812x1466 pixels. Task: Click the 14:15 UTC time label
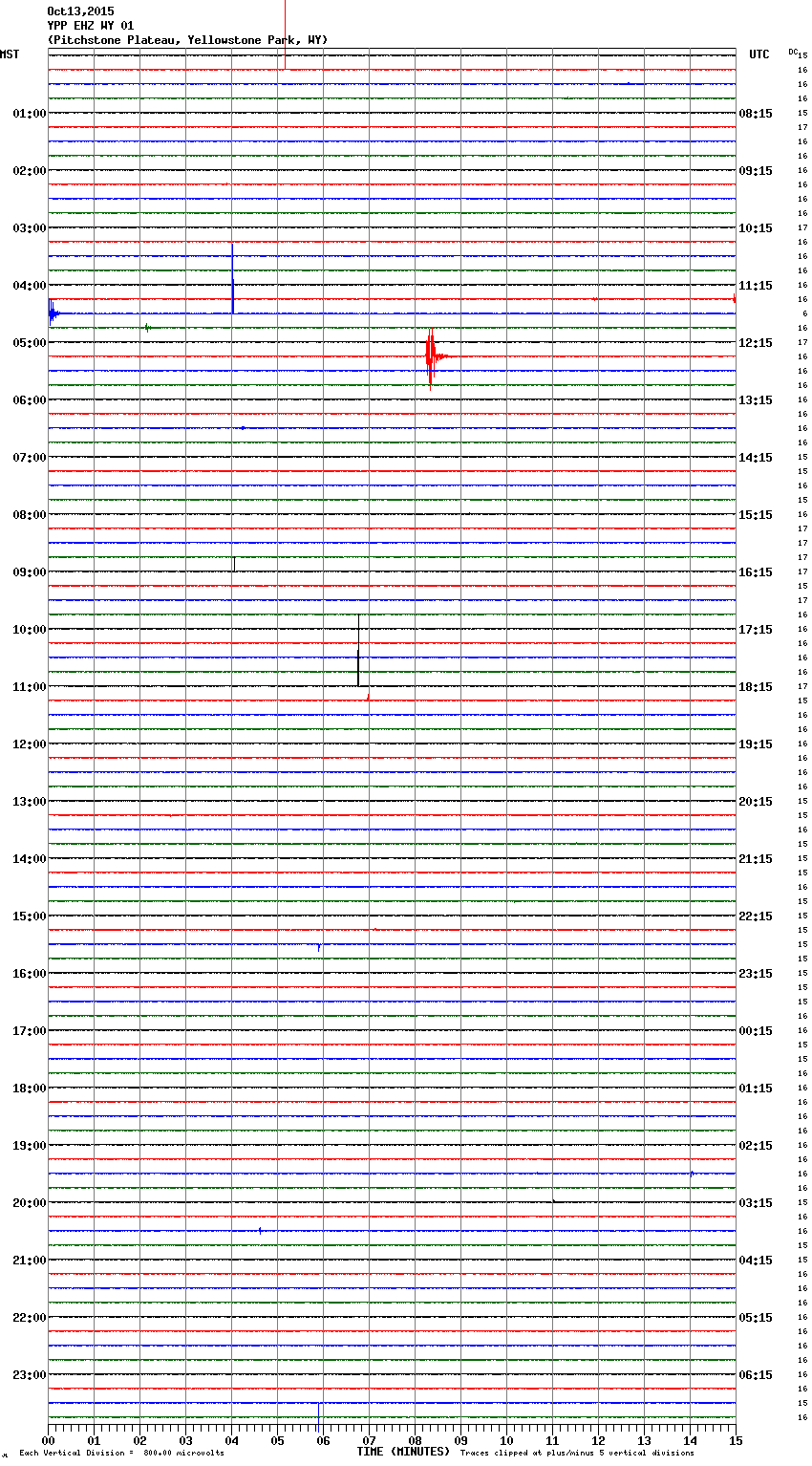756,458
